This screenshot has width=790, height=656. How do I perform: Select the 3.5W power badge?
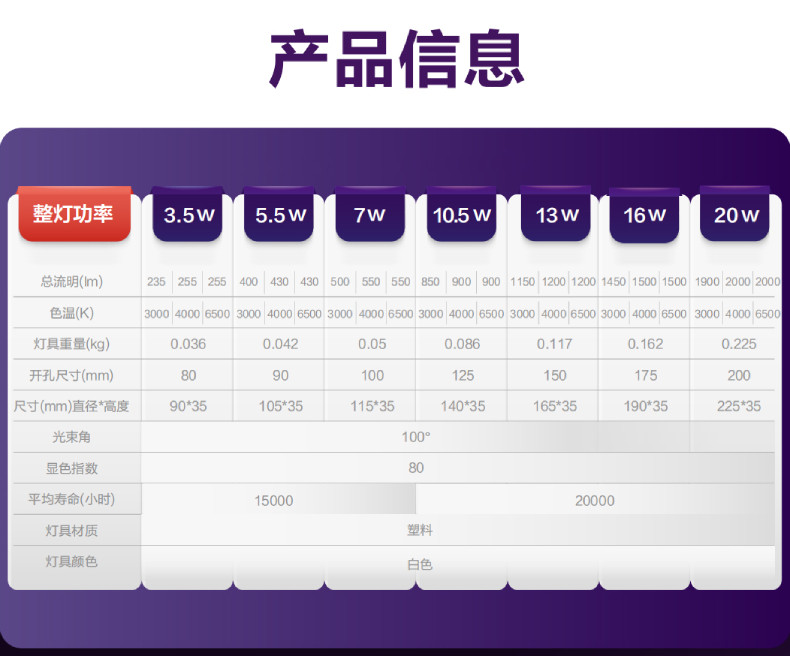[x=188, y=215]
